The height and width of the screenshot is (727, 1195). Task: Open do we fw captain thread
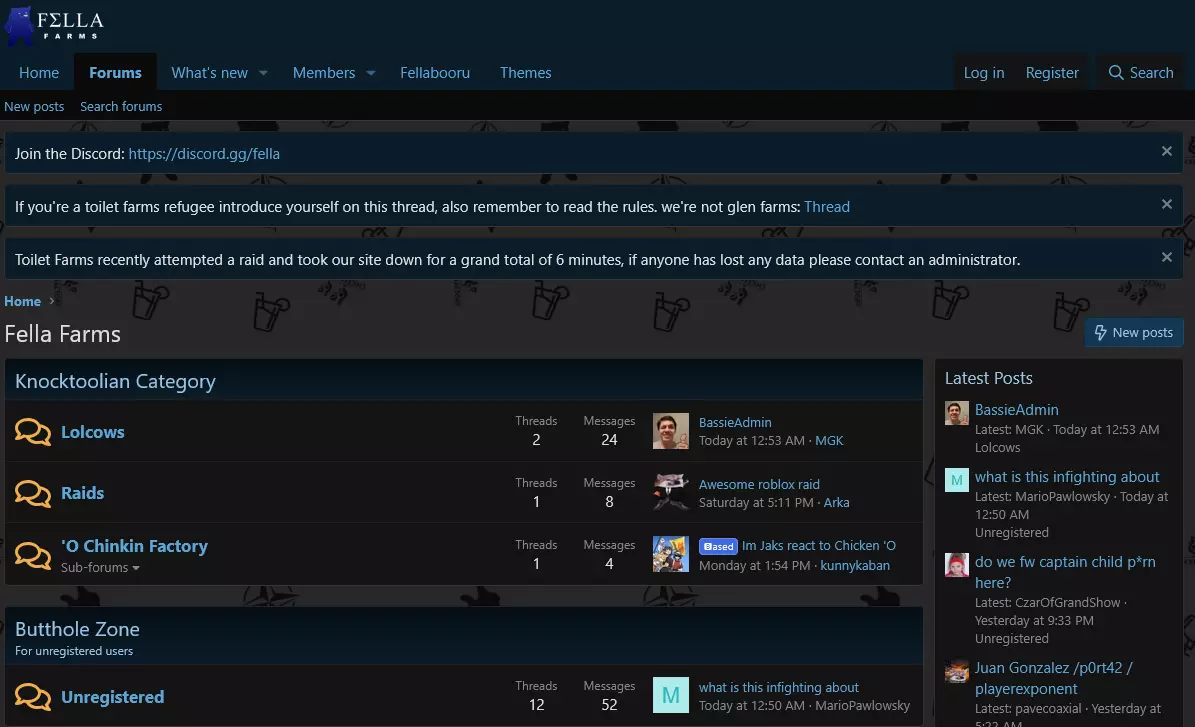coord(1065,572)
